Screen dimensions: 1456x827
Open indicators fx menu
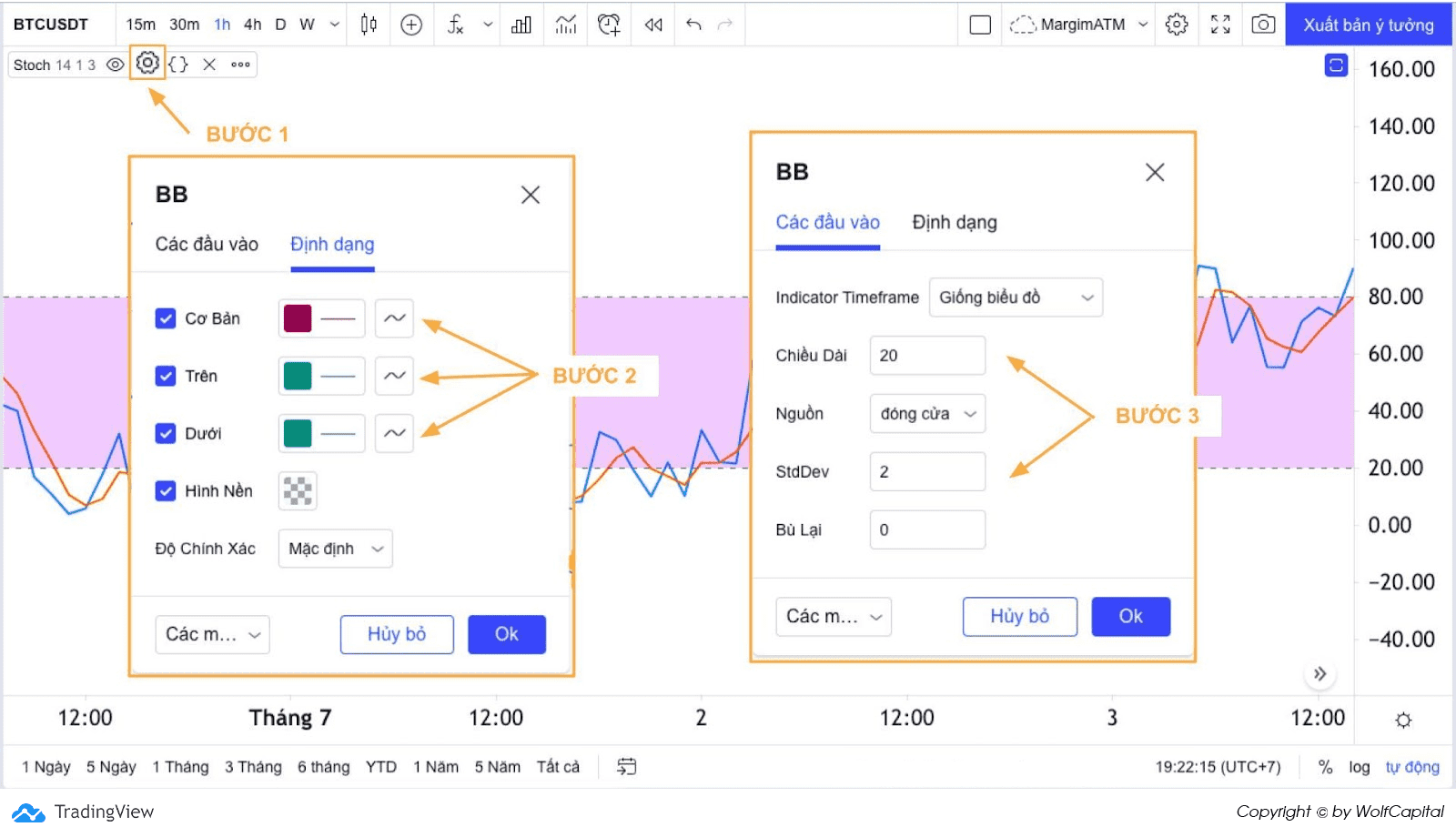pos(456,25)
